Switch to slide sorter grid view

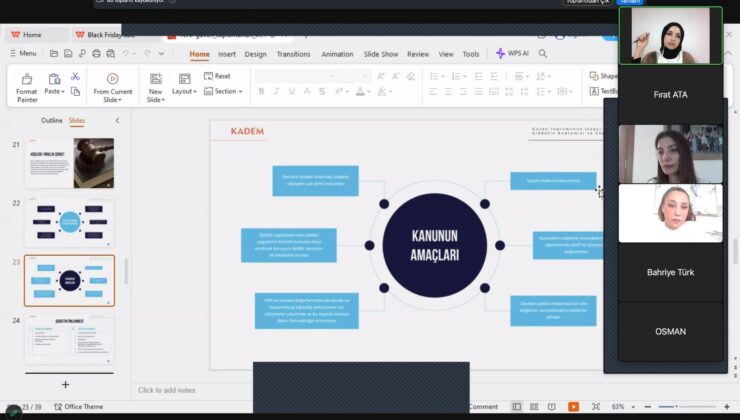pos(535,407)
